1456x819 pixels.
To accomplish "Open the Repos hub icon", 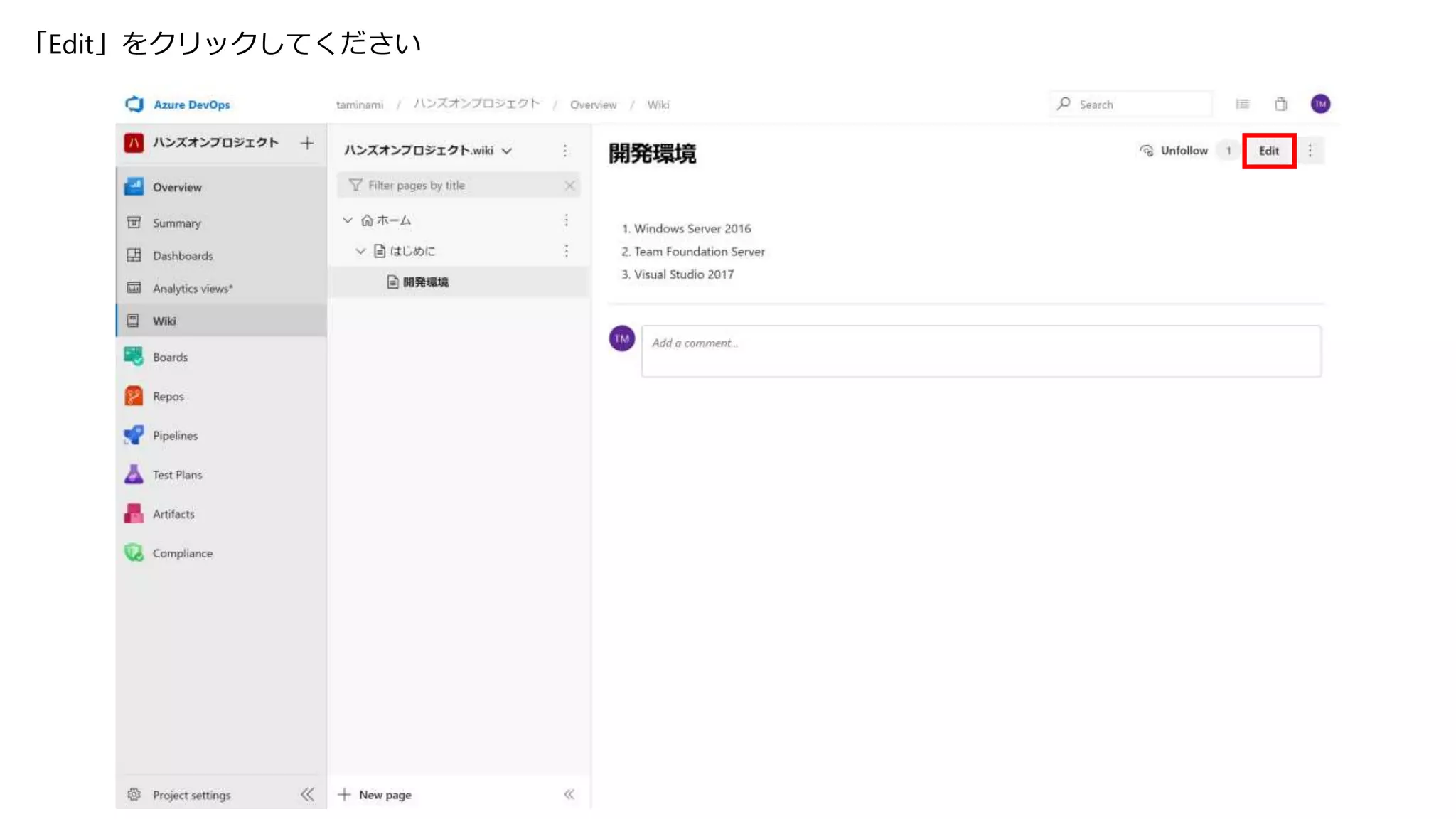I will pos(134,396).
